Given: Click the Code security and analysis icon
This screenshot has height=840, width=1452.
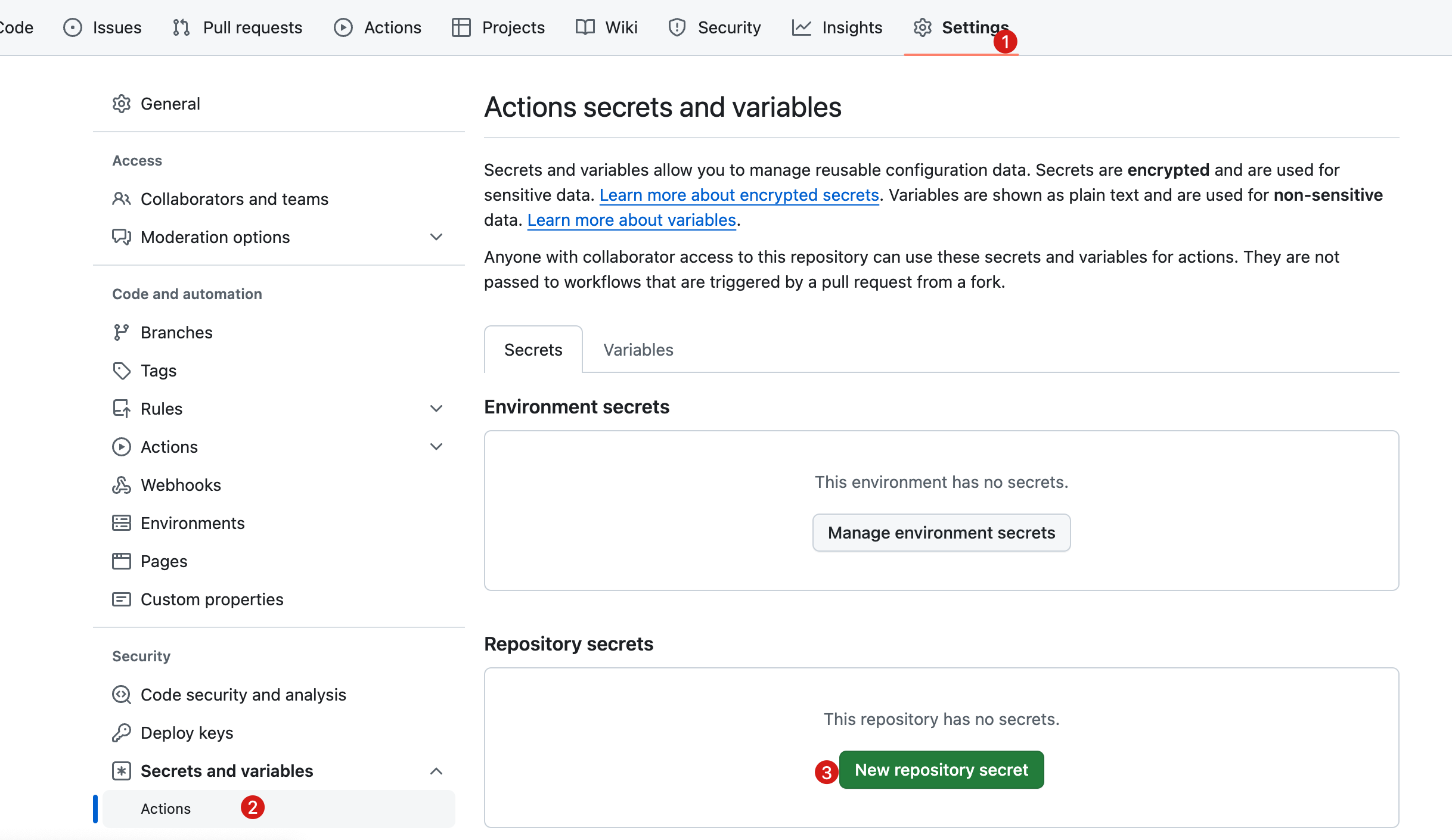Looking at the screenshot, I should point(122,695).
